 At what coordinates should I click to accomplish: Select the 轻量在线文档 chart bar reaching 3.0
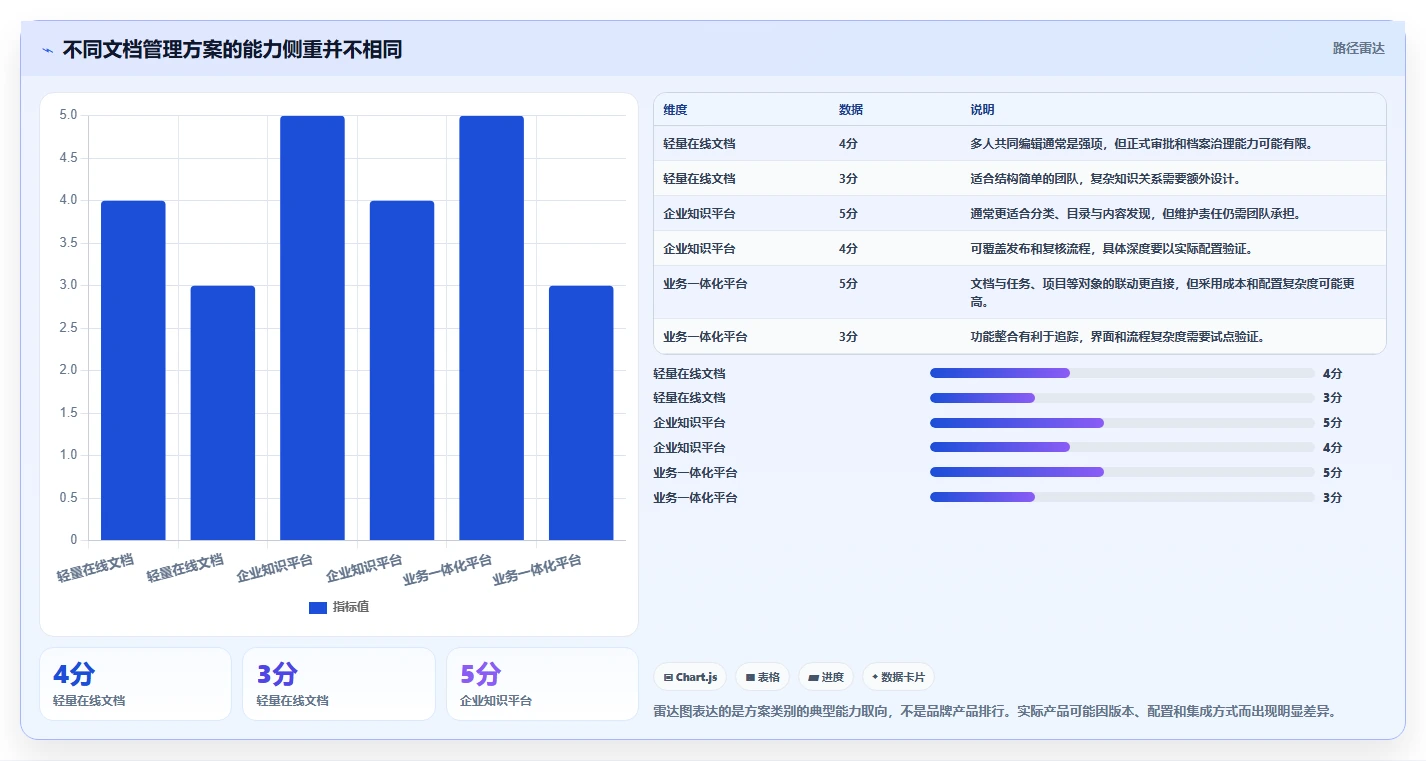pos(223,413)
